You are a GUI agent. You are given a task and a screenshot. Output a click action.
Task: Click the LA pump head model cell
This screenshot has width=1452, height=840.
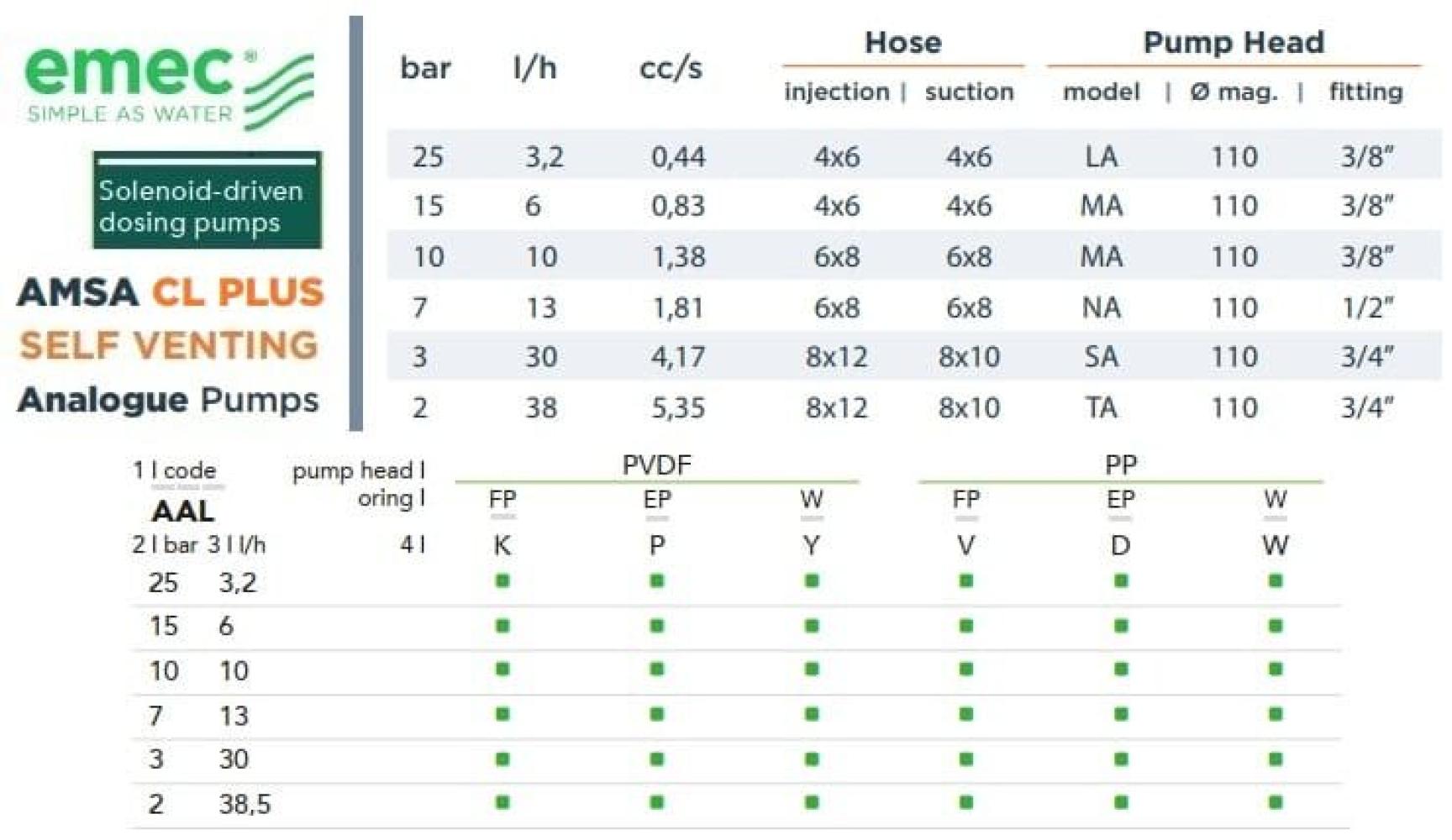click(1101, 156)
